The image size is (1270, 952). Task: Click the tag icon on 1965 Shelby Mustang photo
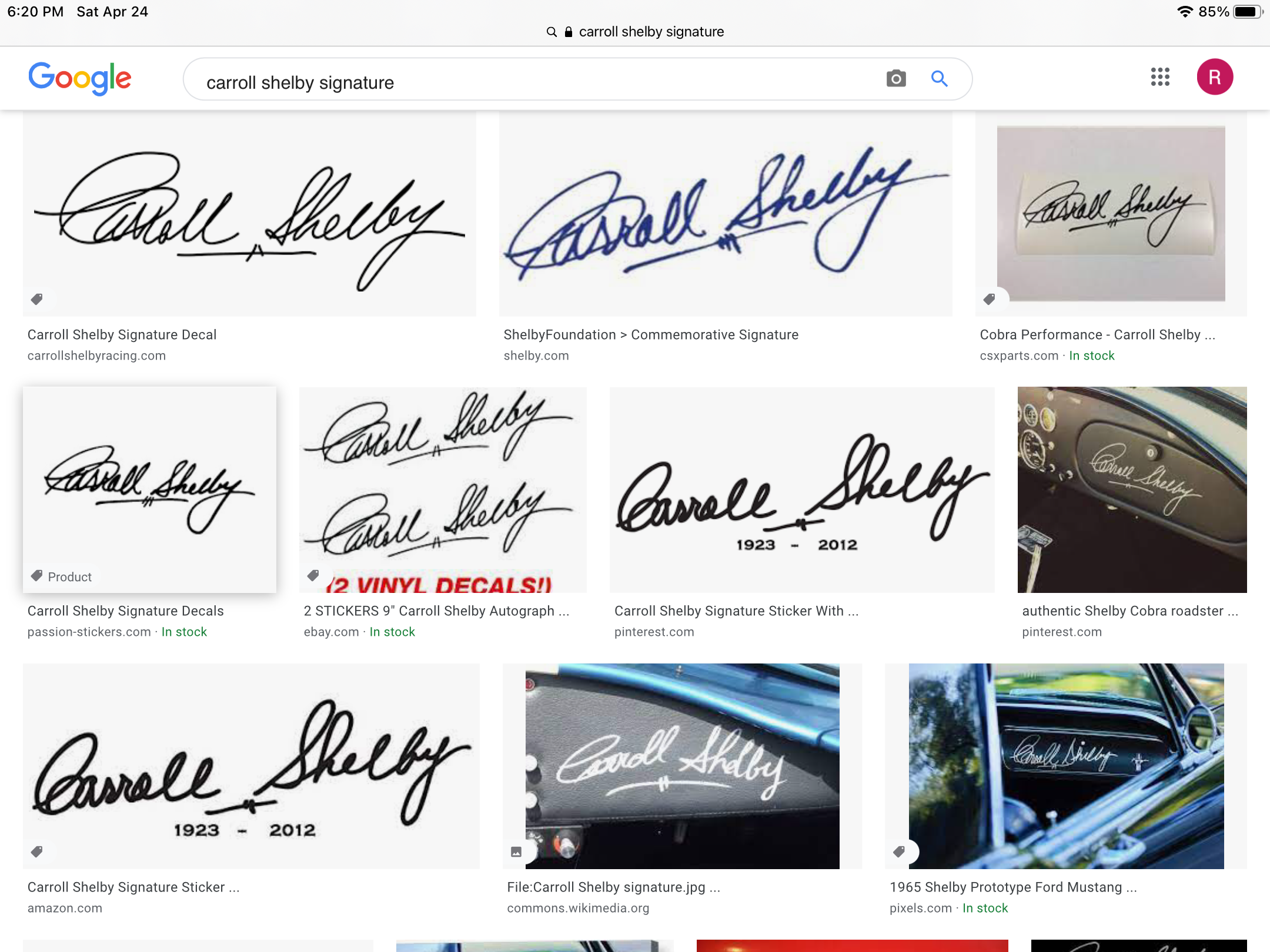click(x=899, y=852)
